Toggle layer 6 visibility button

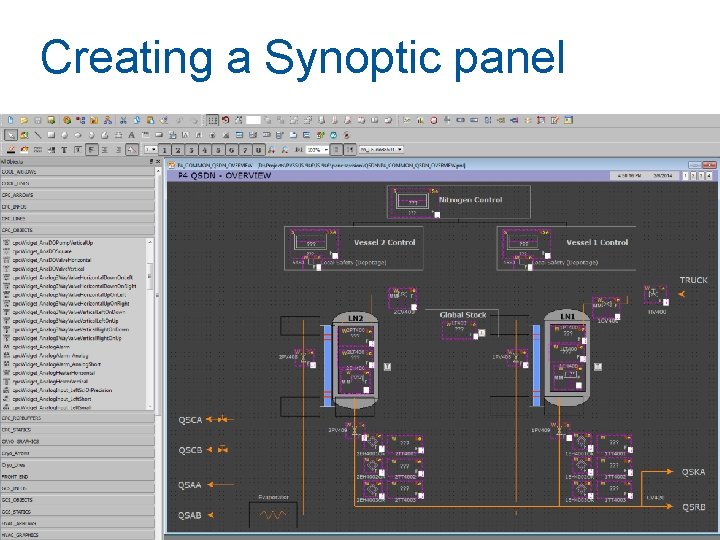click(x=231, y=150)
